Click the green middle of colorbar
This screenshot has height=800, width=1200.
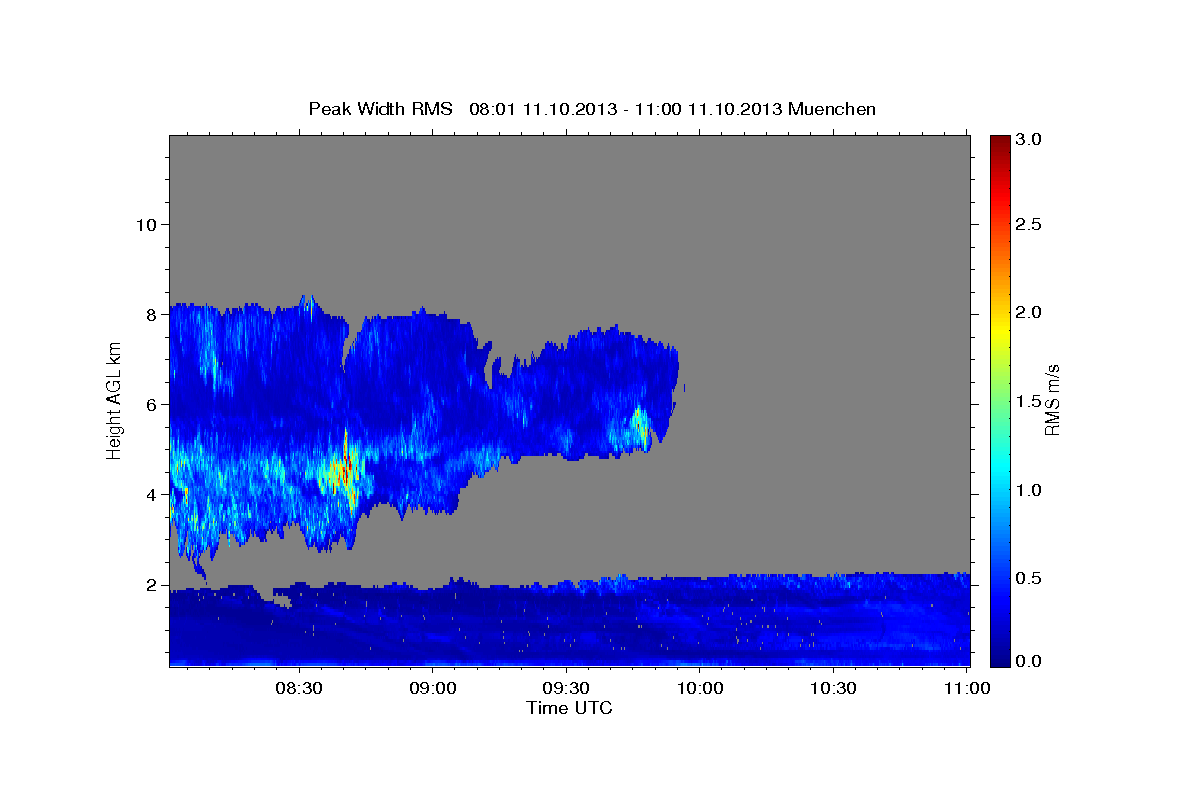click(x=999, y=400)
